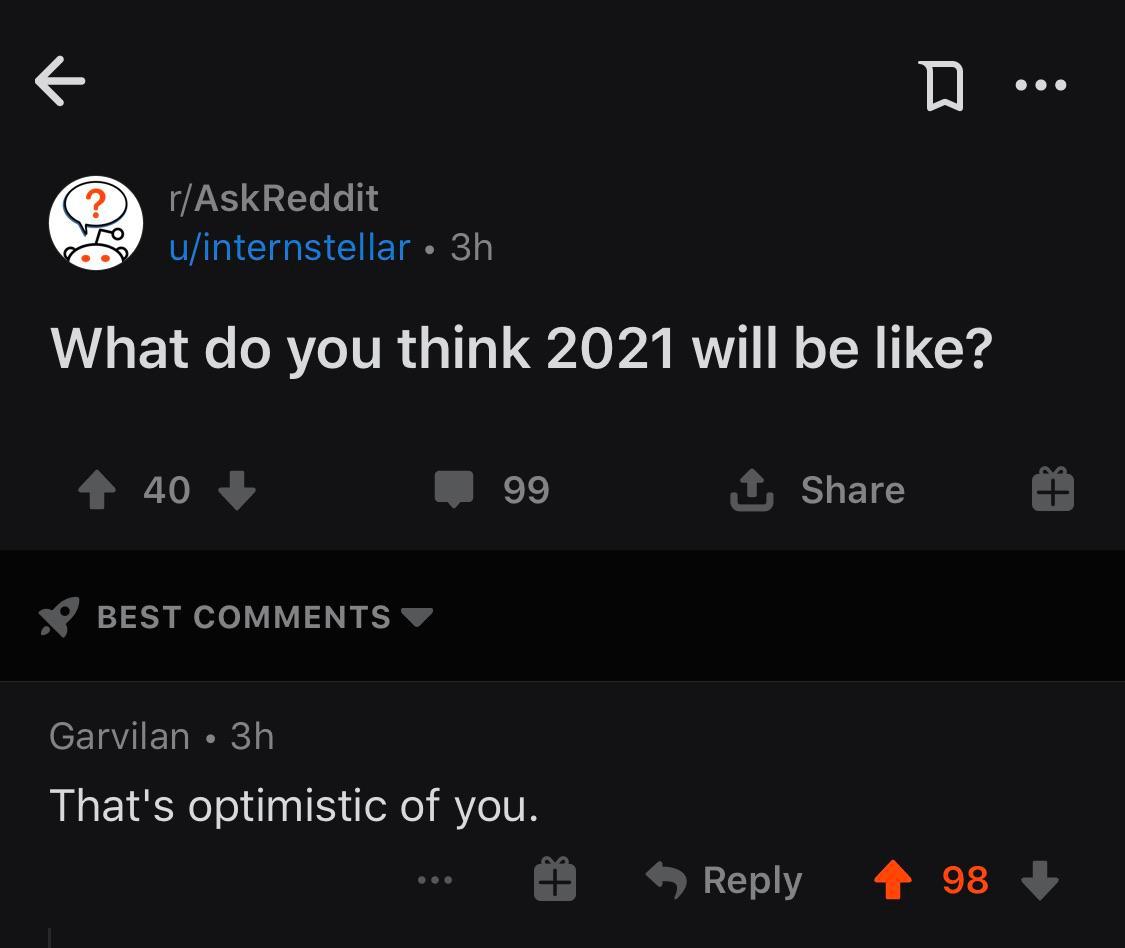Upvote the 2021 post

point(97,490)
